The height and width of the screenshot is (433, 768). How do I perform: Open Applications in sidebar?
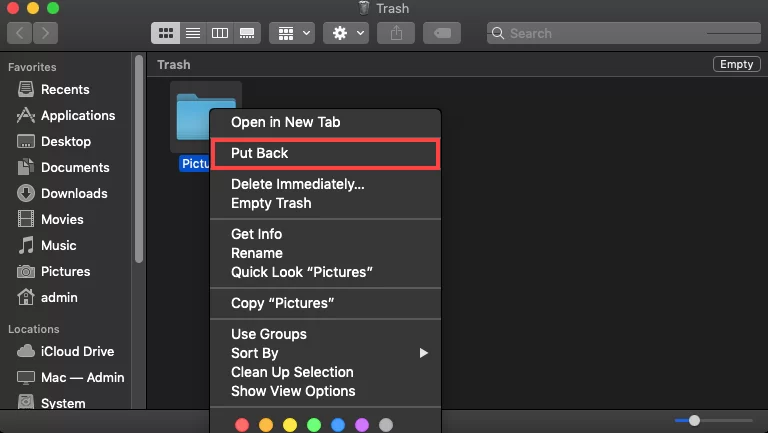pos(66,116)
